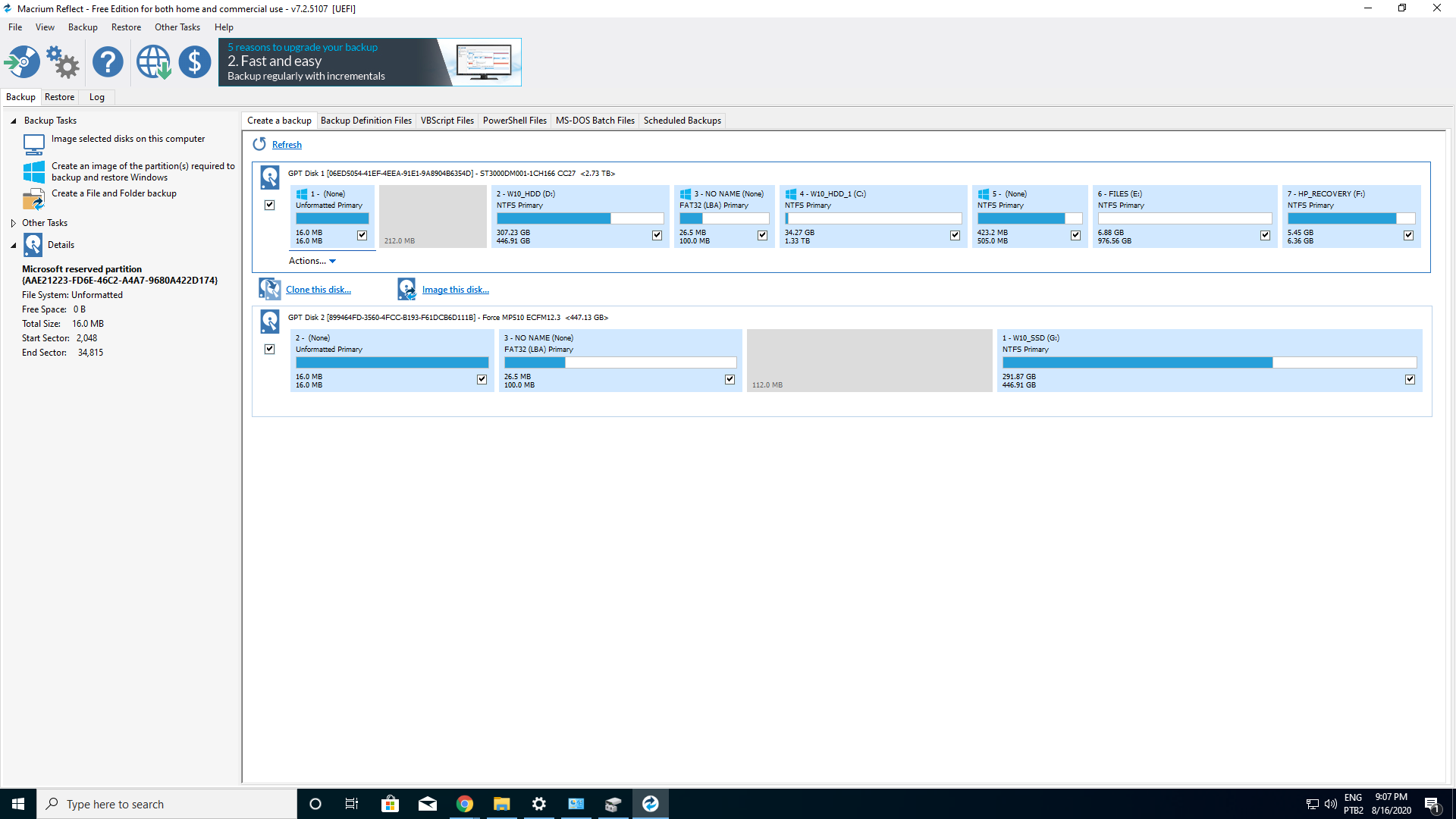Click the Details disk icon
1456x819 pixels.
[x=33, y=245]
